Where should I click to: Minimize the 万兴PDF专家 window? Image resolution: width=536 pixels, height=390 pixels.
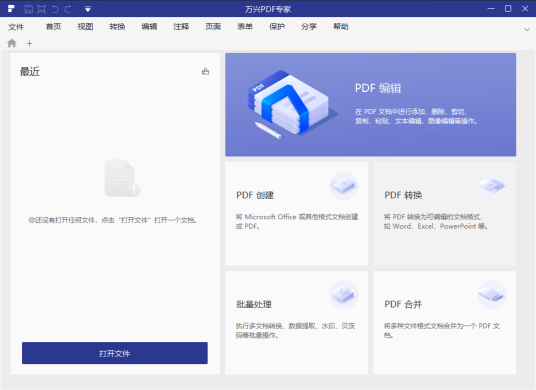tap(491, 9)
